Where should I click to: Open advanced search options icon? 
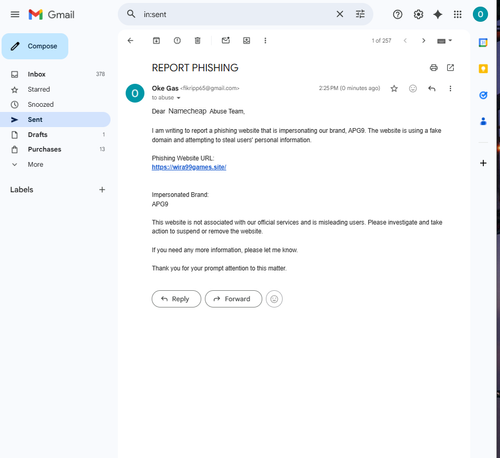(360, 14)
